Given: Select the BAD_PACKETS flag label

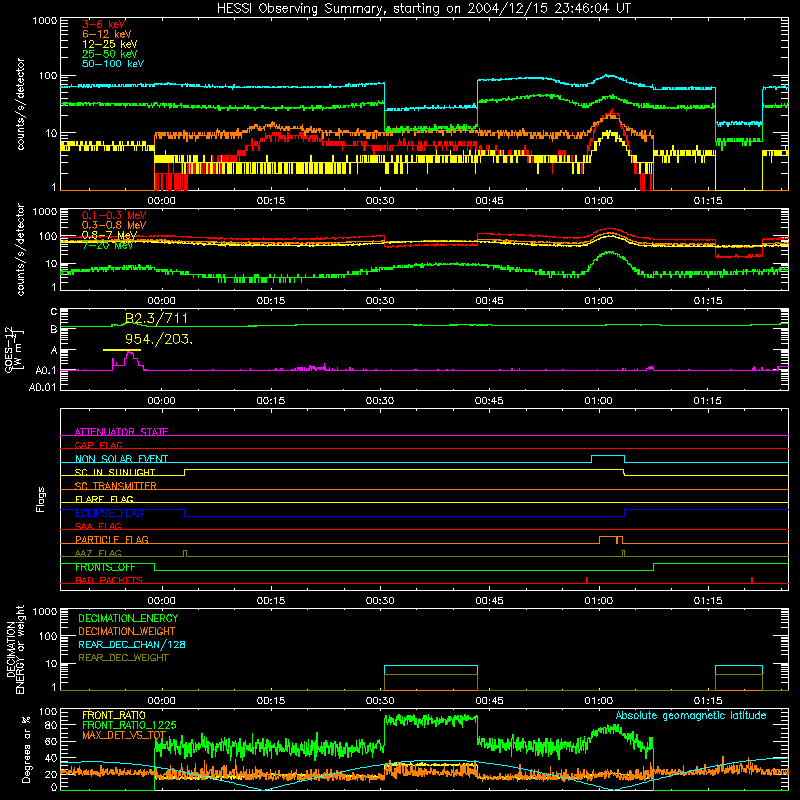Looking at the screenshot, I should pyautogui.click(x=109, y=580).
